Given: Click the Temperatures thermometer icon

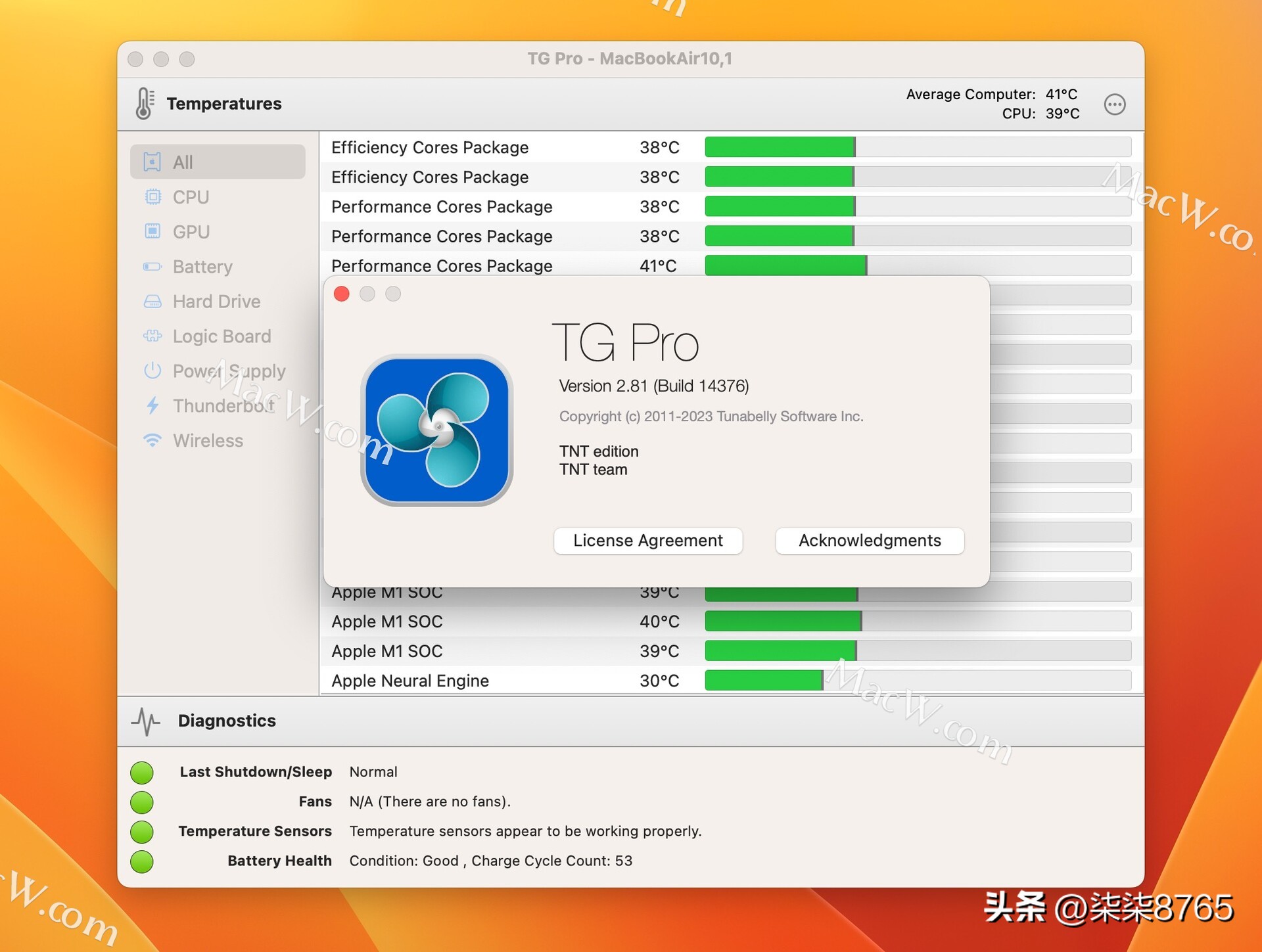Looking at the screenshot, I should pos(145,103).
